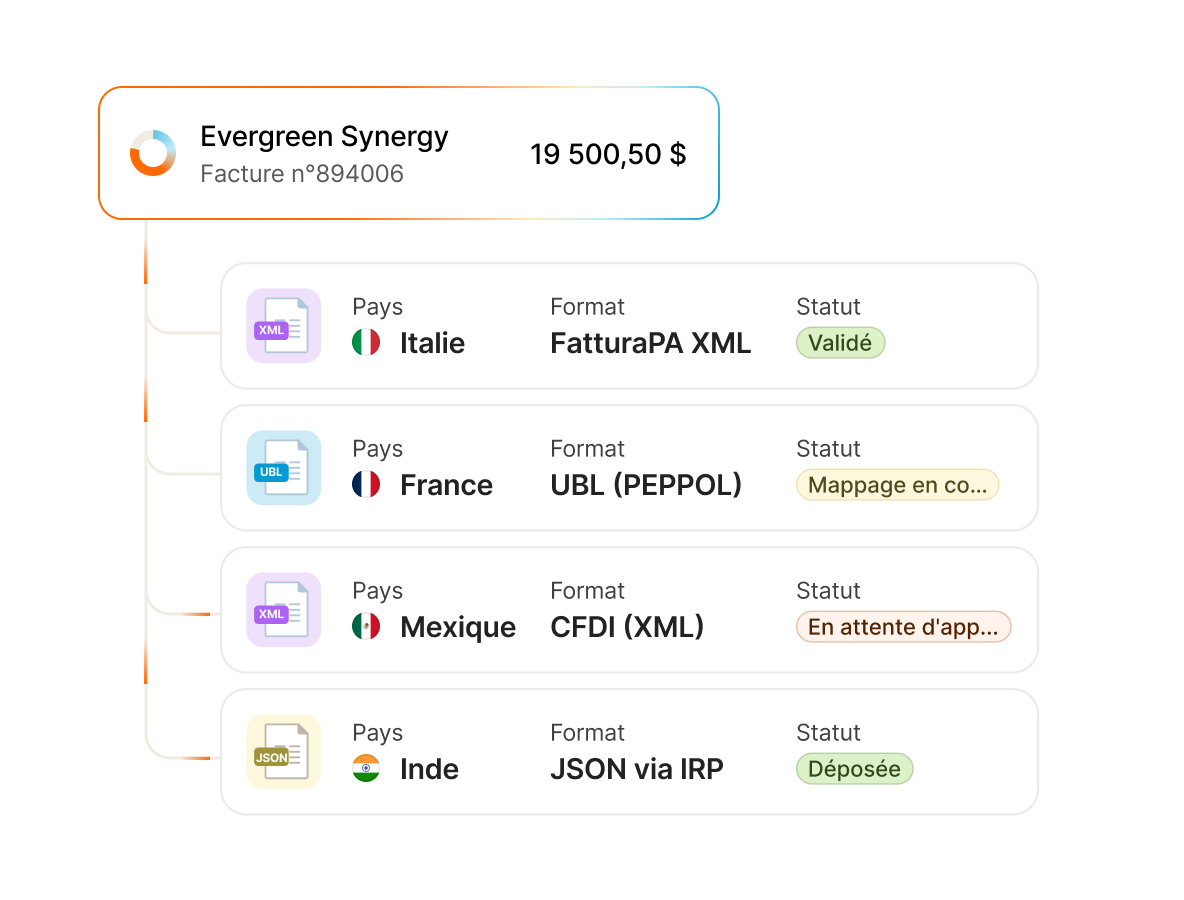The image size is (1184, 900).
Task: Click the Italie country name
Action: point(432,344)
